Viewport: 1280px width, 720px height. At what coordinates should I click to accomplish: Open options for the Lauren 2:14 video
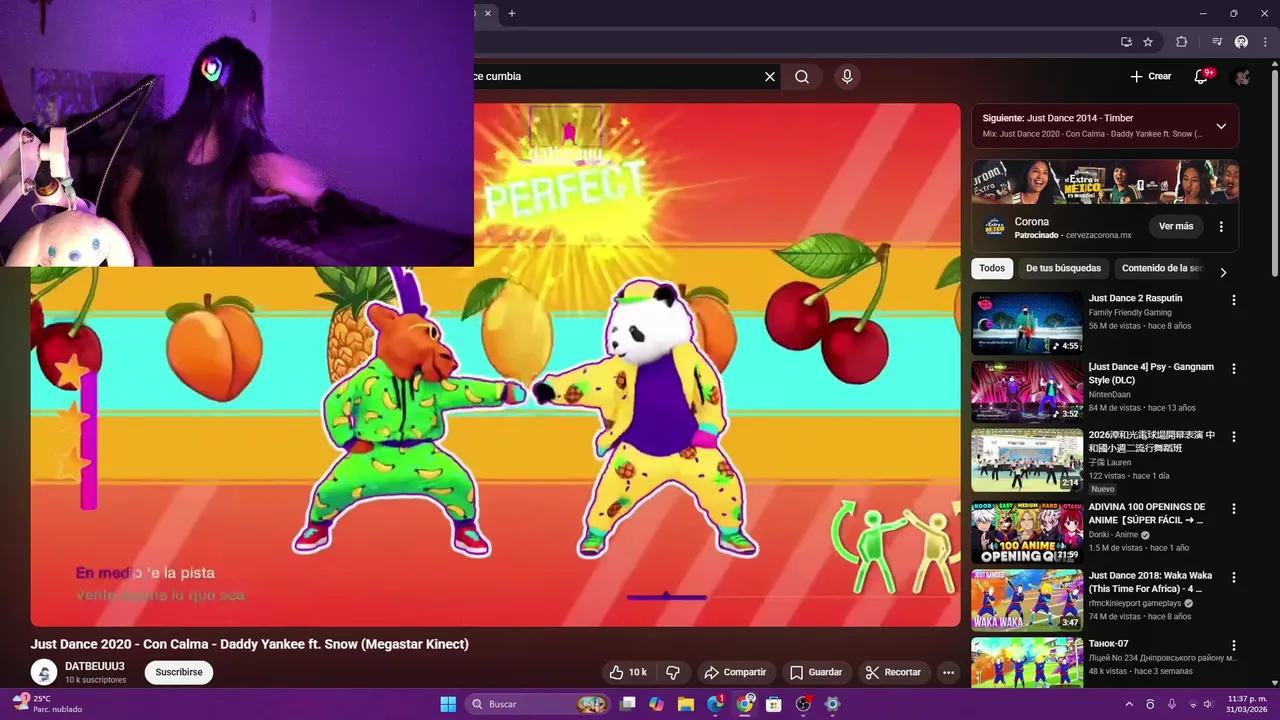pos(1233,437)
